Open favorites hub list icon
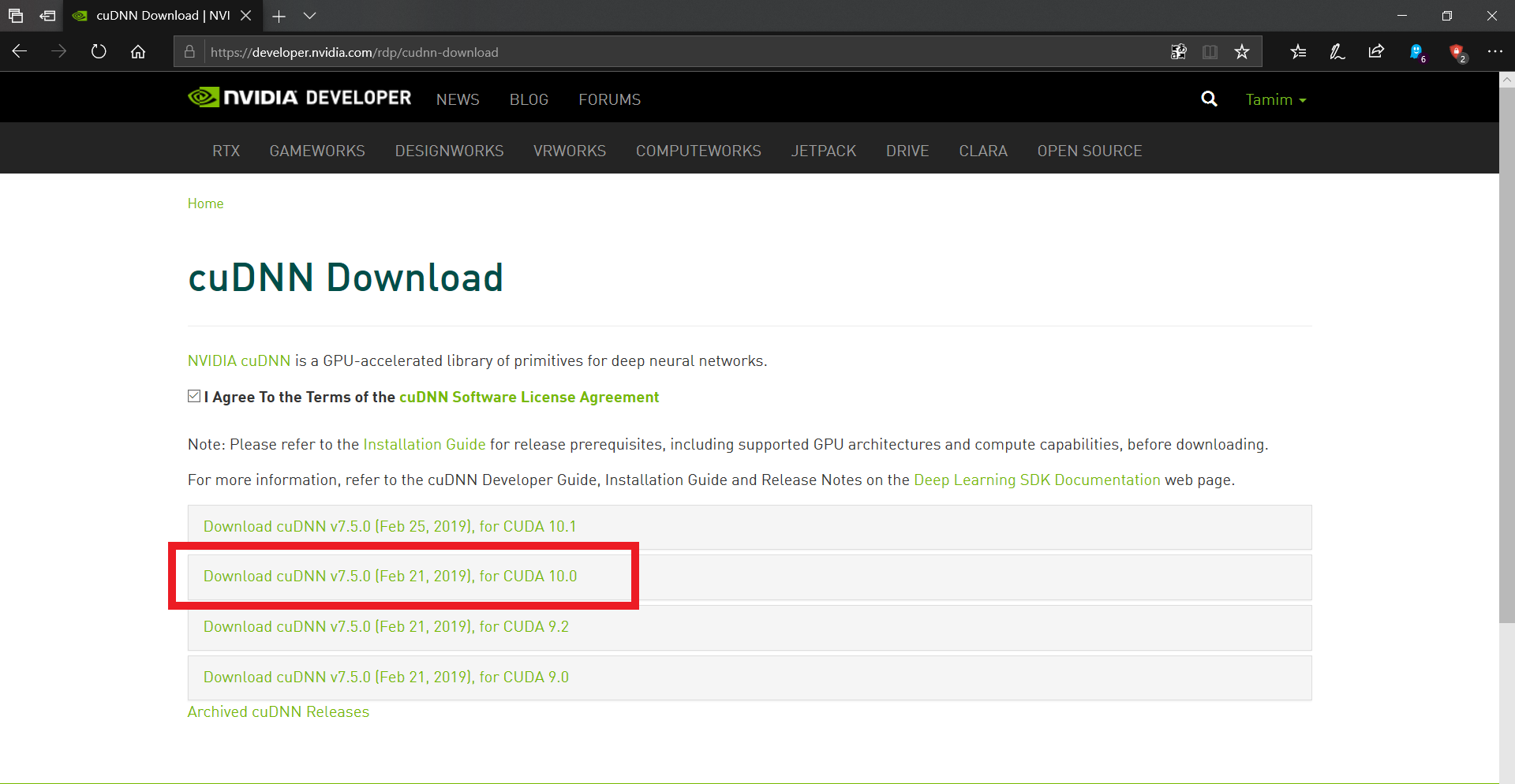1515x784 pixels. 1298,52
